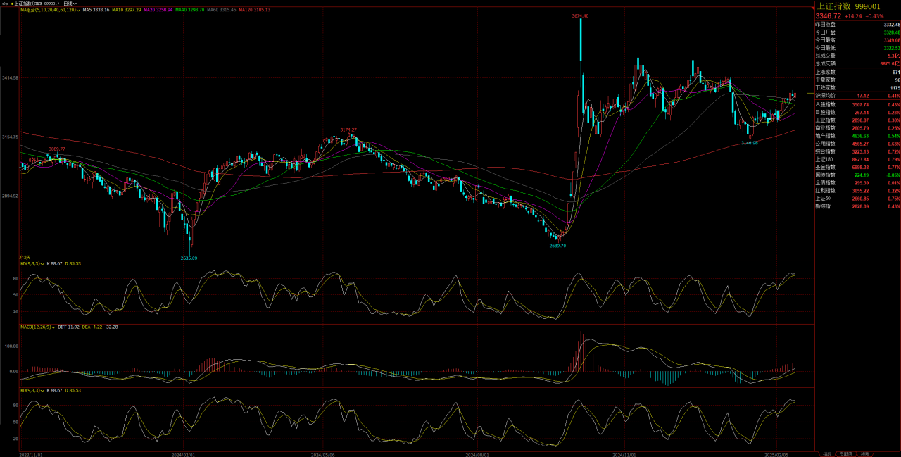
Task: Open 新综指 in the index list
Action: [x=856, y=206]
